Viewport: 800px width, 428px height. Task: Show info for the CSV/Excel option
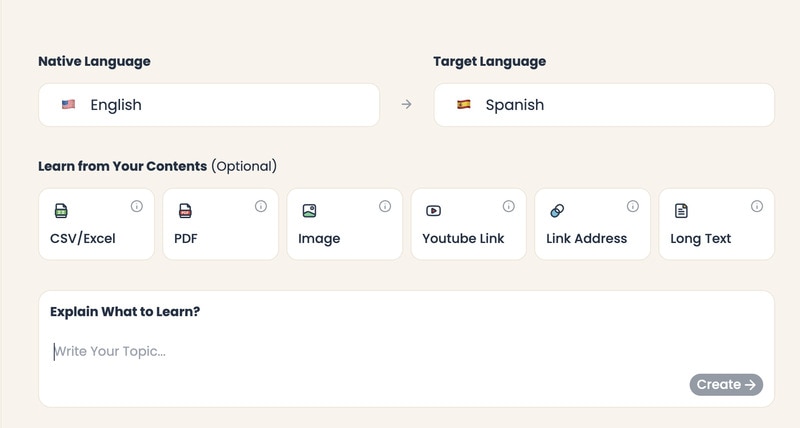pyautogui.click(x=137, y=206)
